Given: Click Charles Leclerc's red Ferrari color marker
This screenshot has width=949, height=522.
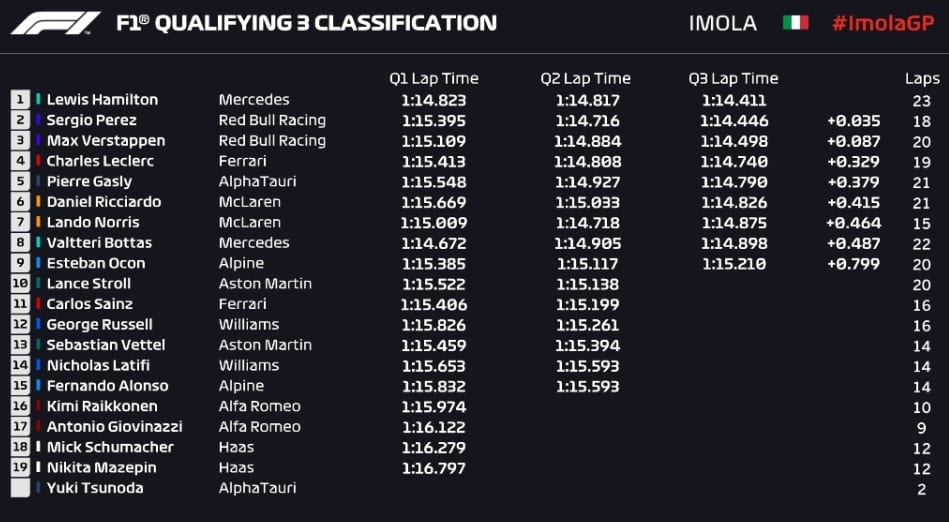Looking at the screenshot, I should 38,161.
